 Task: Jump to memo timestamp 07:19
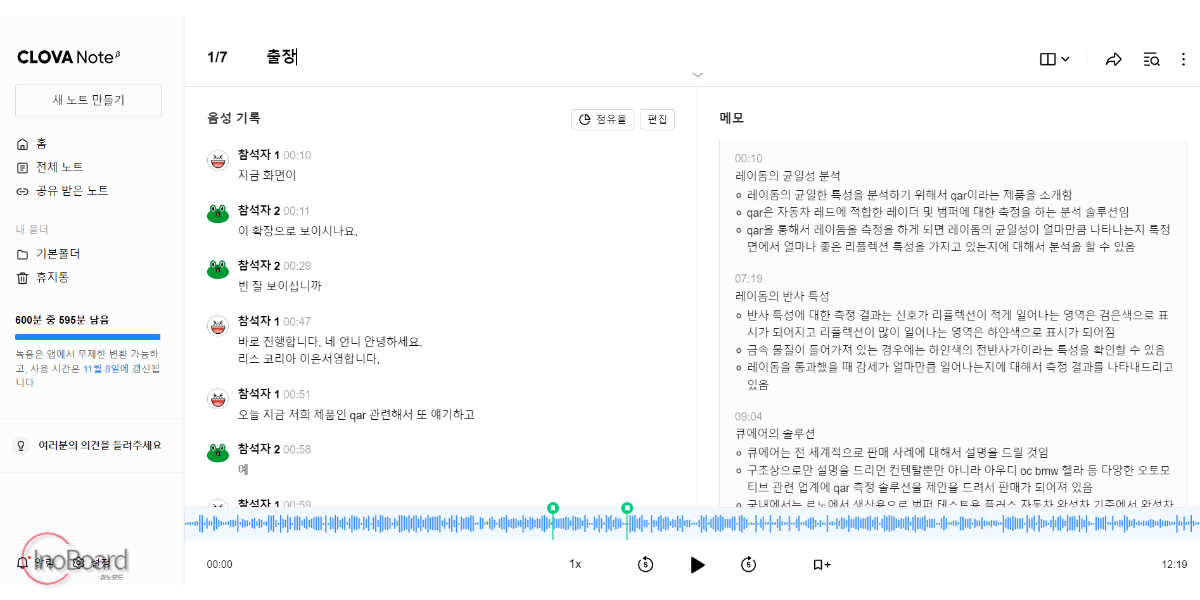click(x=748, y=279)
